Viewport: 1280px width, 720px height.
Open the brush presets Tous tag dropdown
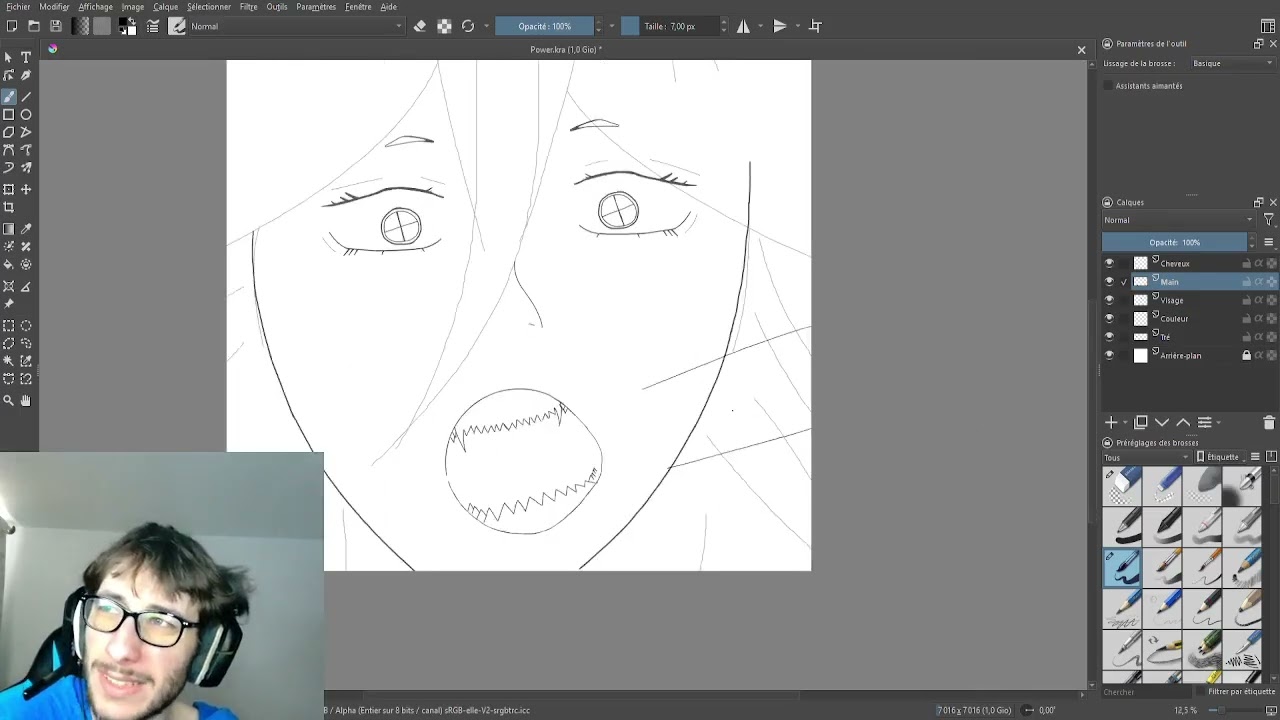point(1147,457)
